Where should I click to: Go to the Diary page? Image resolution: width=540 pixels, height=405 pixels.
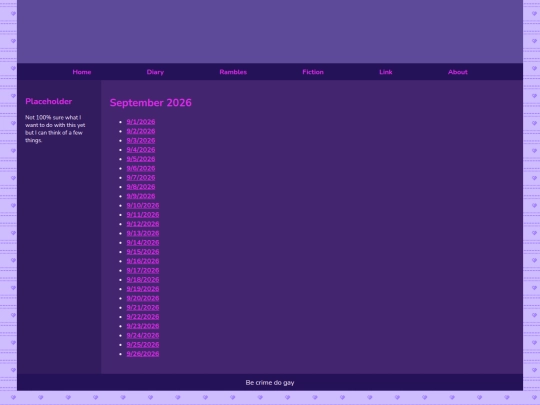155,72
